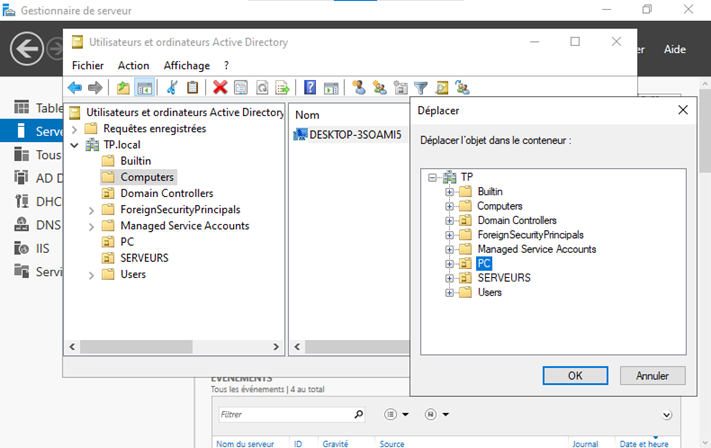Select Domain Controllers in the left console tree
711x448 pixels.
pyautogui.click(x=166, y=193)
